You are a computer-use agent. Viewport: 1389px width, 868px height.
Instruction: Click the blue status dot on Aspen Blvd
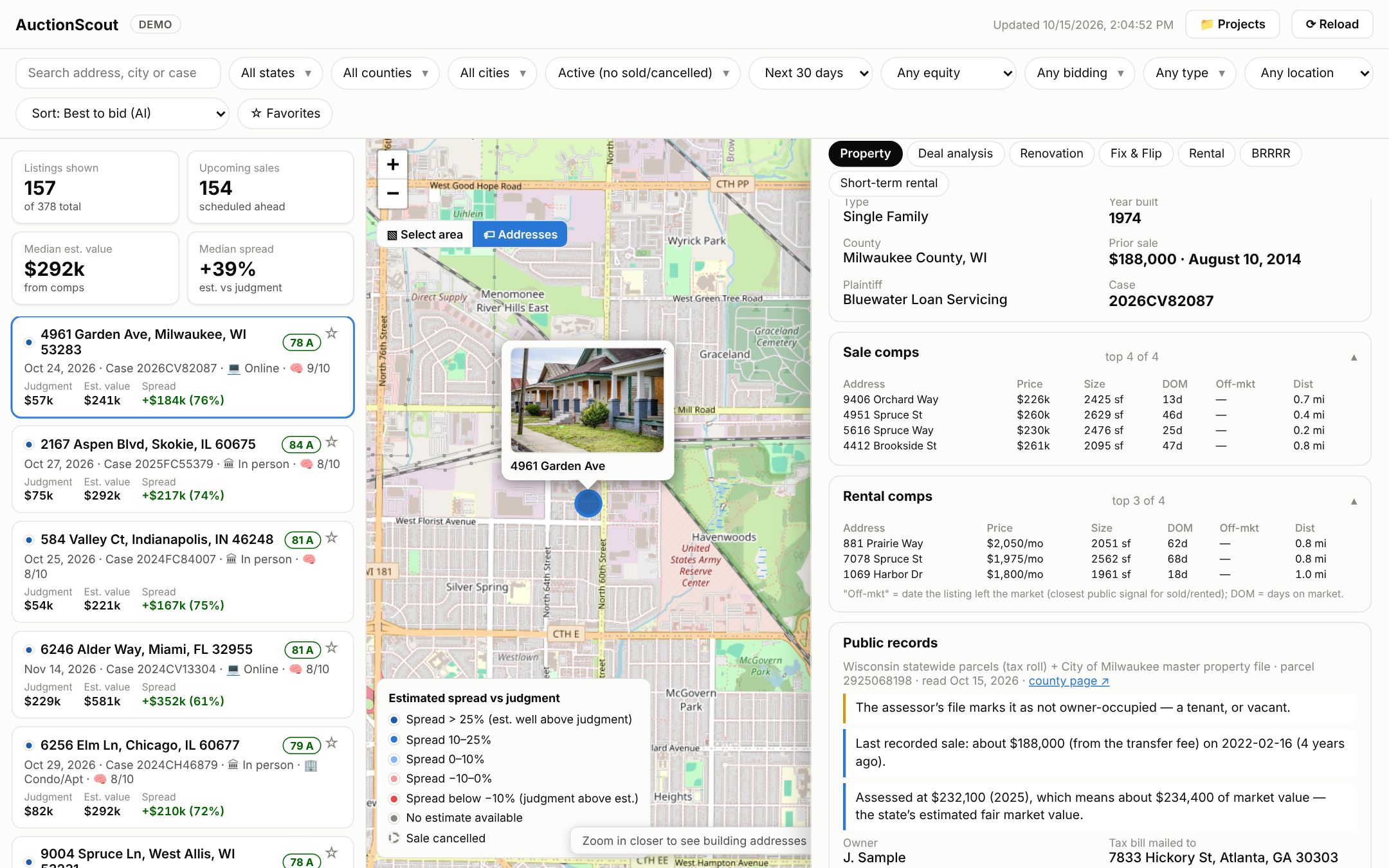point(29,444)
